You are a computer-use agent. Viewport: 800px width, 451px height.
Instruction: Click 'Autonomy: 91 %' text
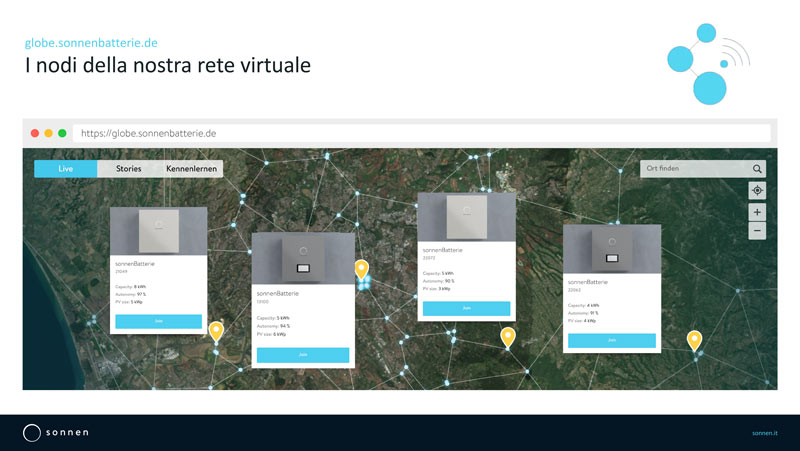click(584, 313)
